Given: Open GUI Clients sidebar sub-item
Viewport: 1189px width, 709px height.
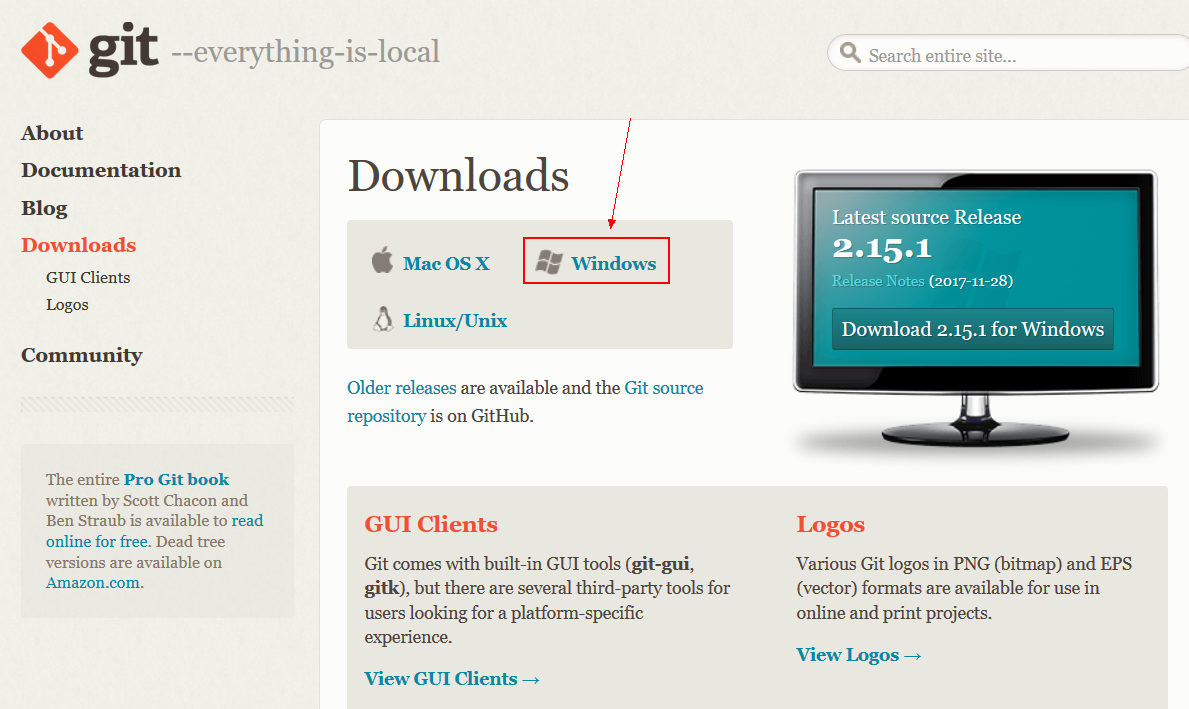Looking at the screenshot, I should click(x=88, y=278).
